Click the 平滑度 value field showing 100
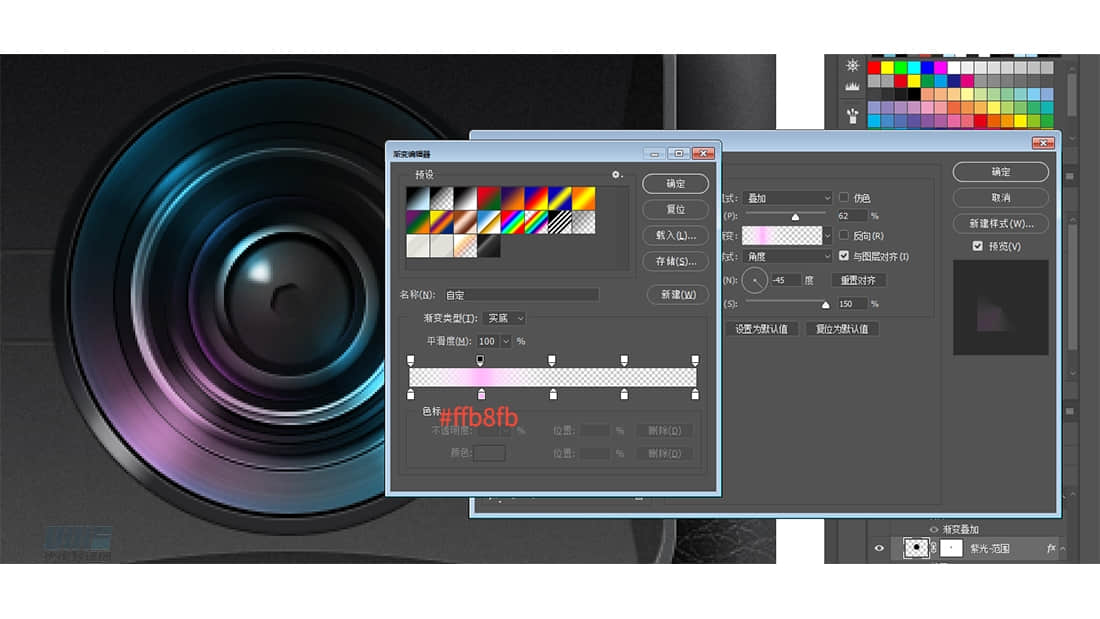 (488, 341)
